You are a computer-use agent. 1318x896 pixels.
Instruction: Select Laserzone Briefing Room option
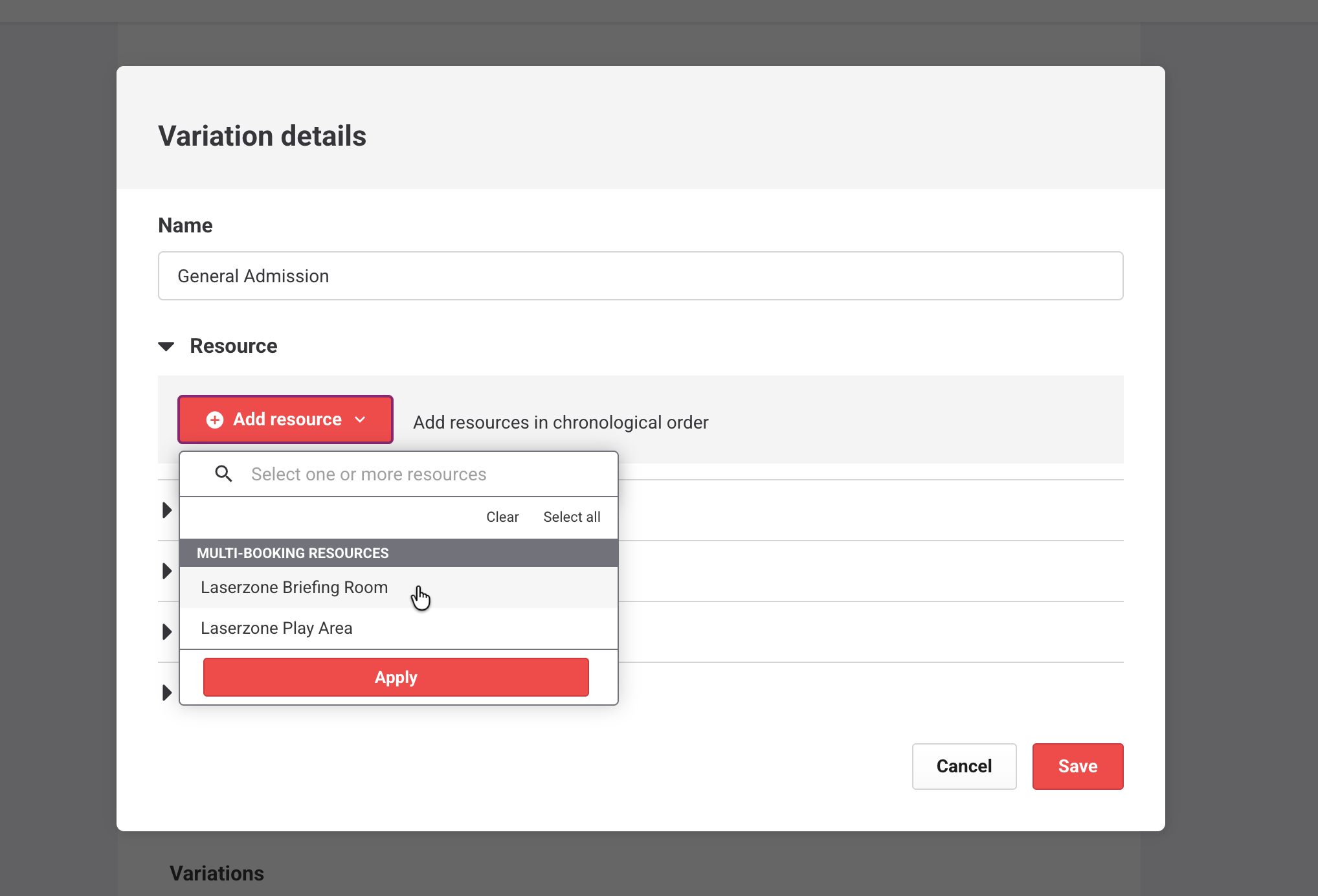[x=295, y=587]
